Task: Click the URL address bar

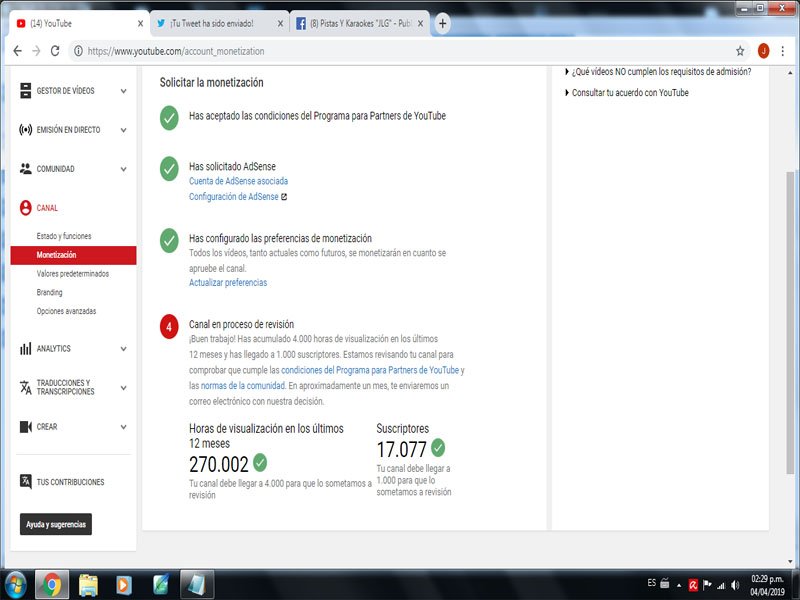Action: pos(408,51)
